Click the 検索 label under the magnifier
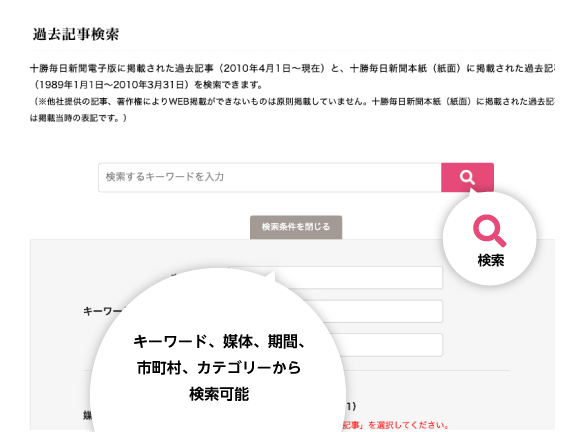The image size is (573, 432). [491, 261]
